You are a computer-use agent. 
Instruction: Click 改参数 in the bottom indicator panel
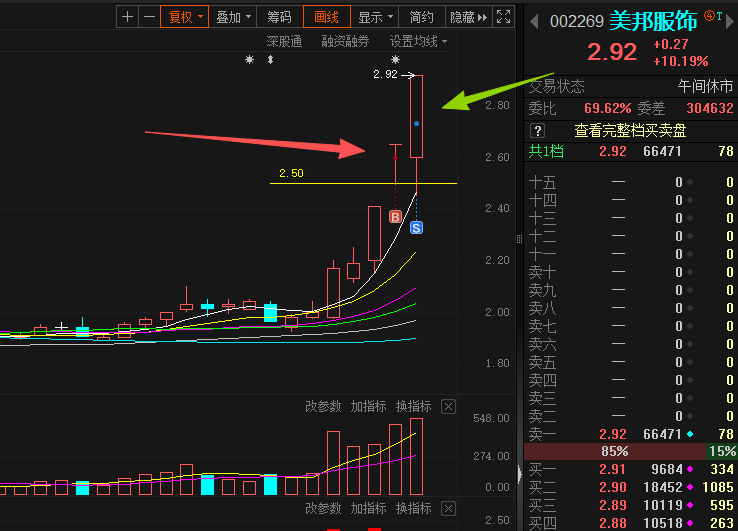(x=323, y=508)
